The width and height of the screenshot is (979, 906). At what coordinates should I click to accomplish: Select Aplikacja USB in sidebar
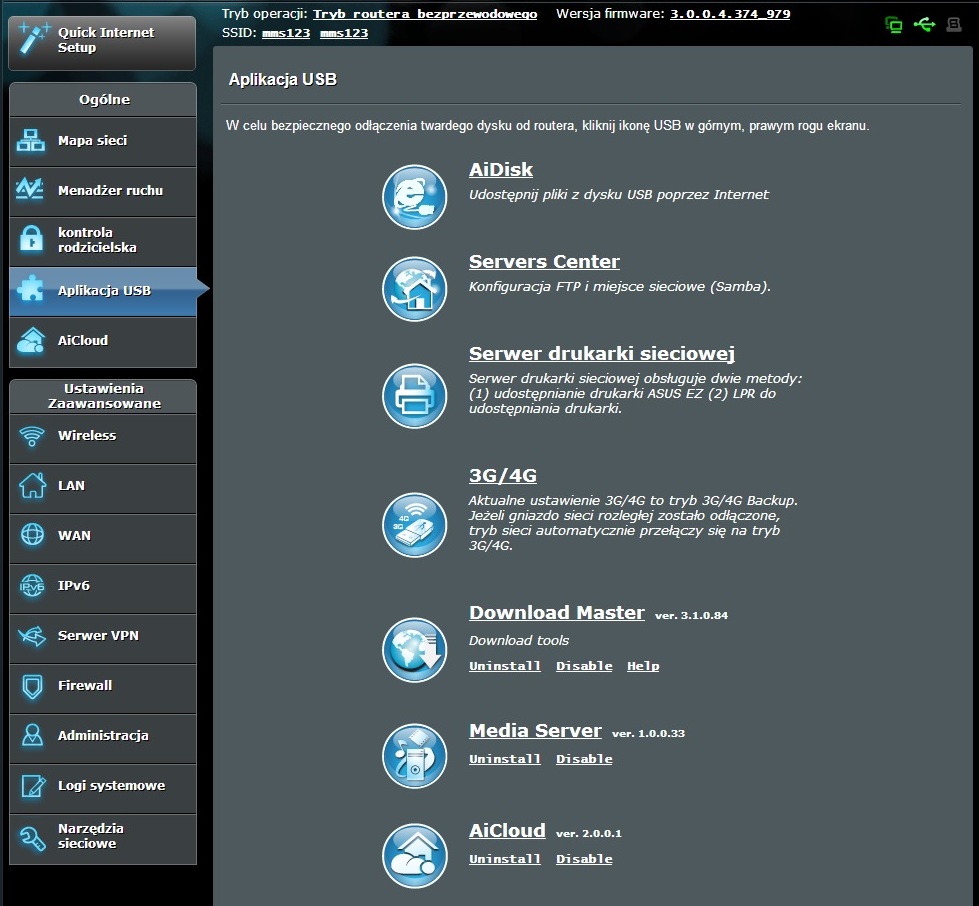[x=103, y=292]
